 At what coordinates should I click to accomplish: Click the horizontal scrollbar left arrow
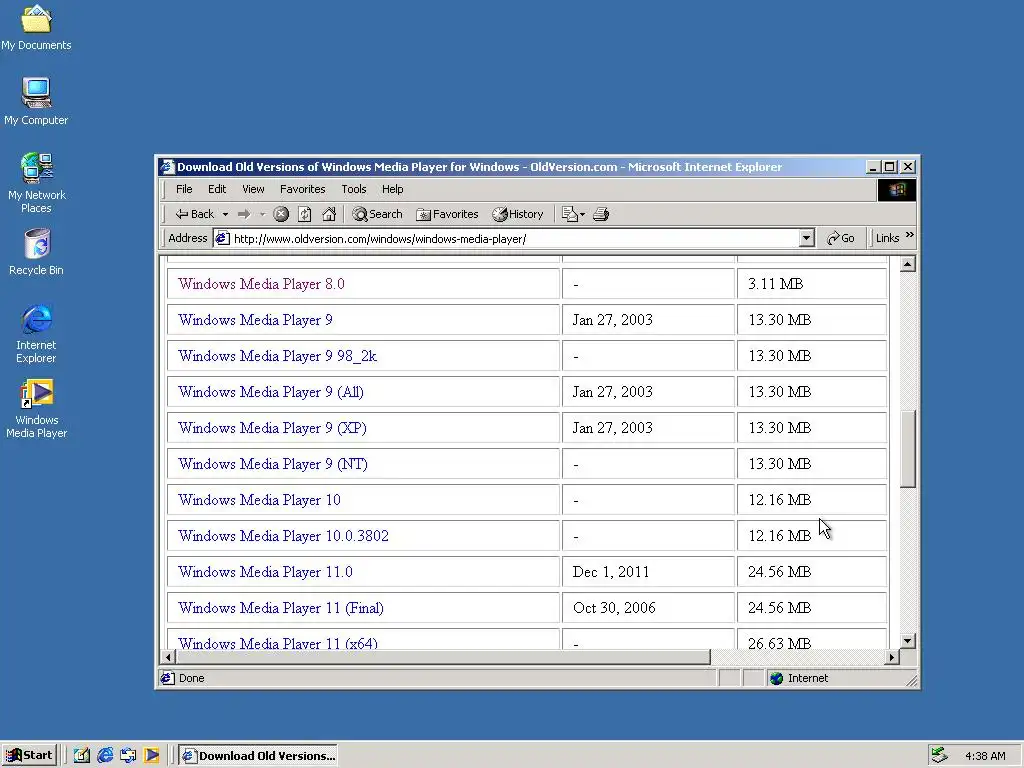pos(168,657)
